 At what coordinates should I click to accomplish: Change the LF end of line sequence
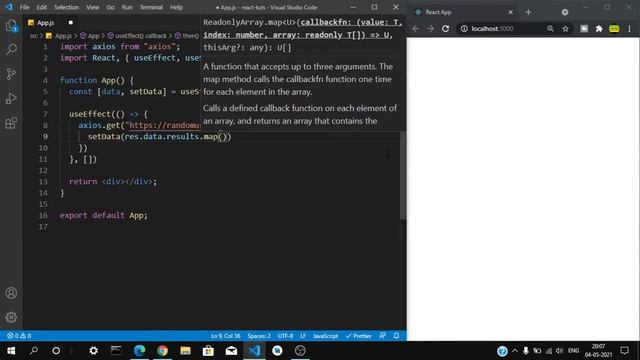[x=303, y=336]
